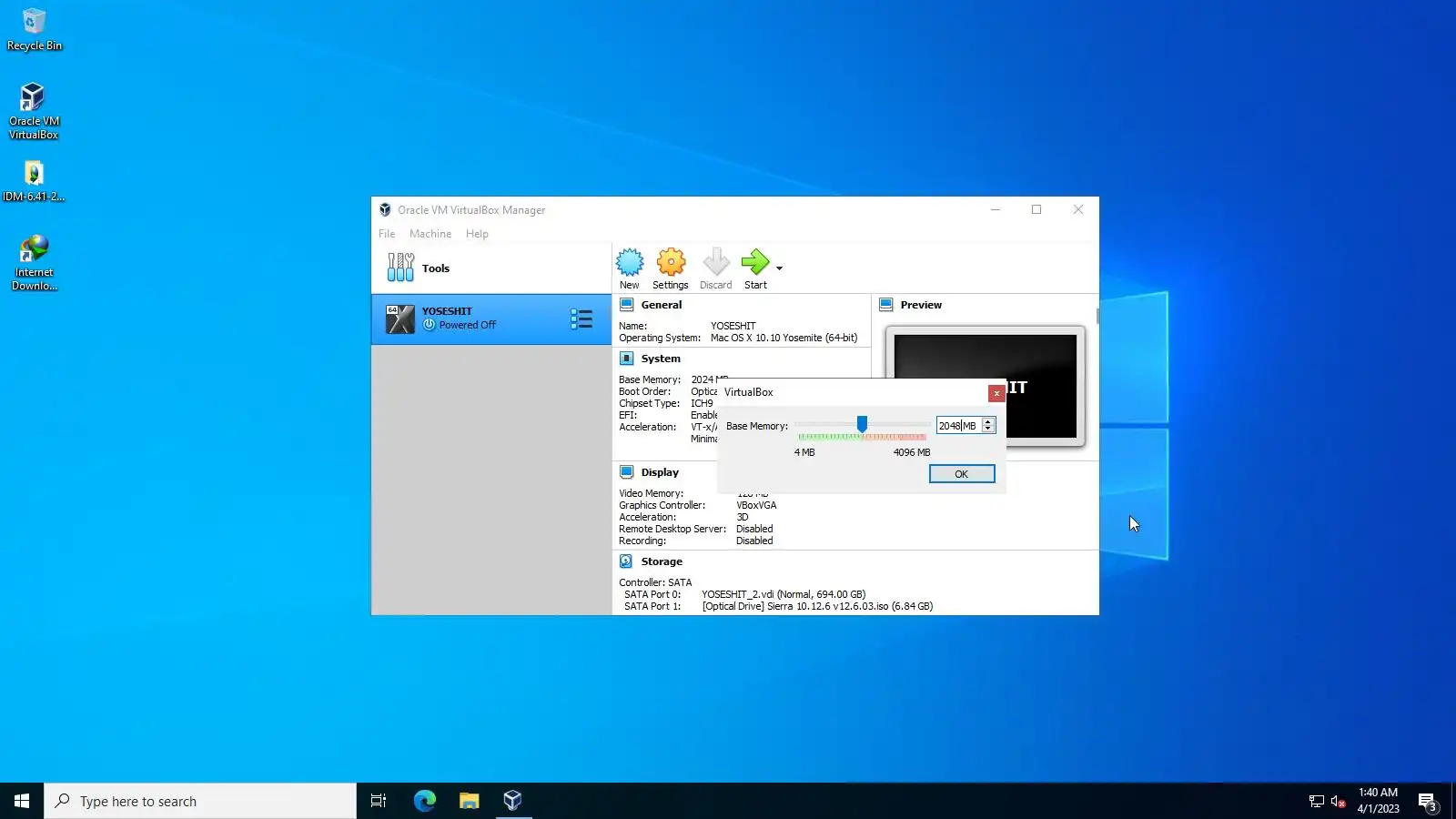Open the Display section heading
Viewport: 1456px width, 819px height.
[x=660, y=472]
